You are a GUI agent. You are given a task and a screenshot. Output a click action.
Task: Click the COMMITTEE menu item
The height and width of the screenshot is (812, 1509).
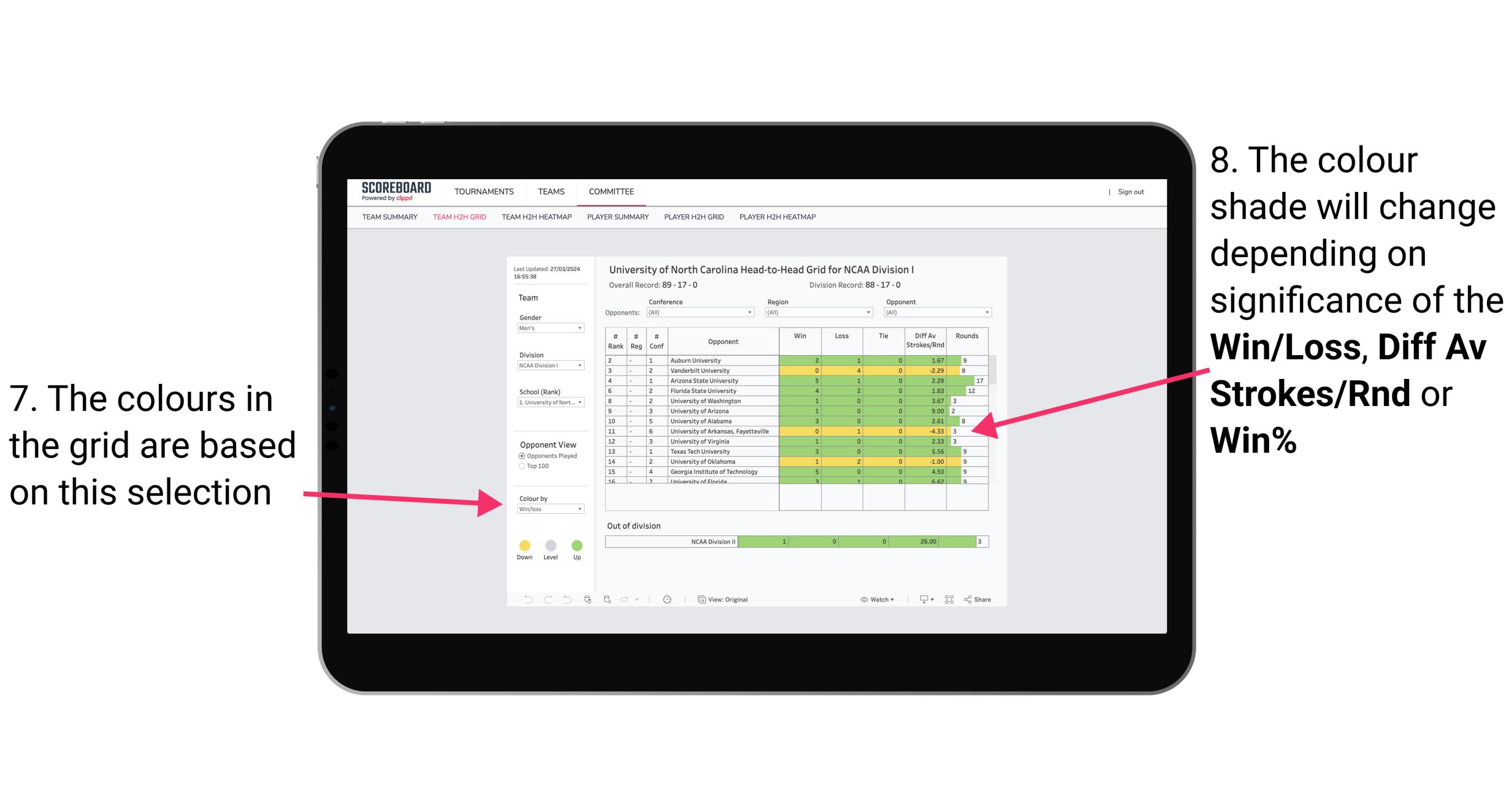[x=611, y=192]
